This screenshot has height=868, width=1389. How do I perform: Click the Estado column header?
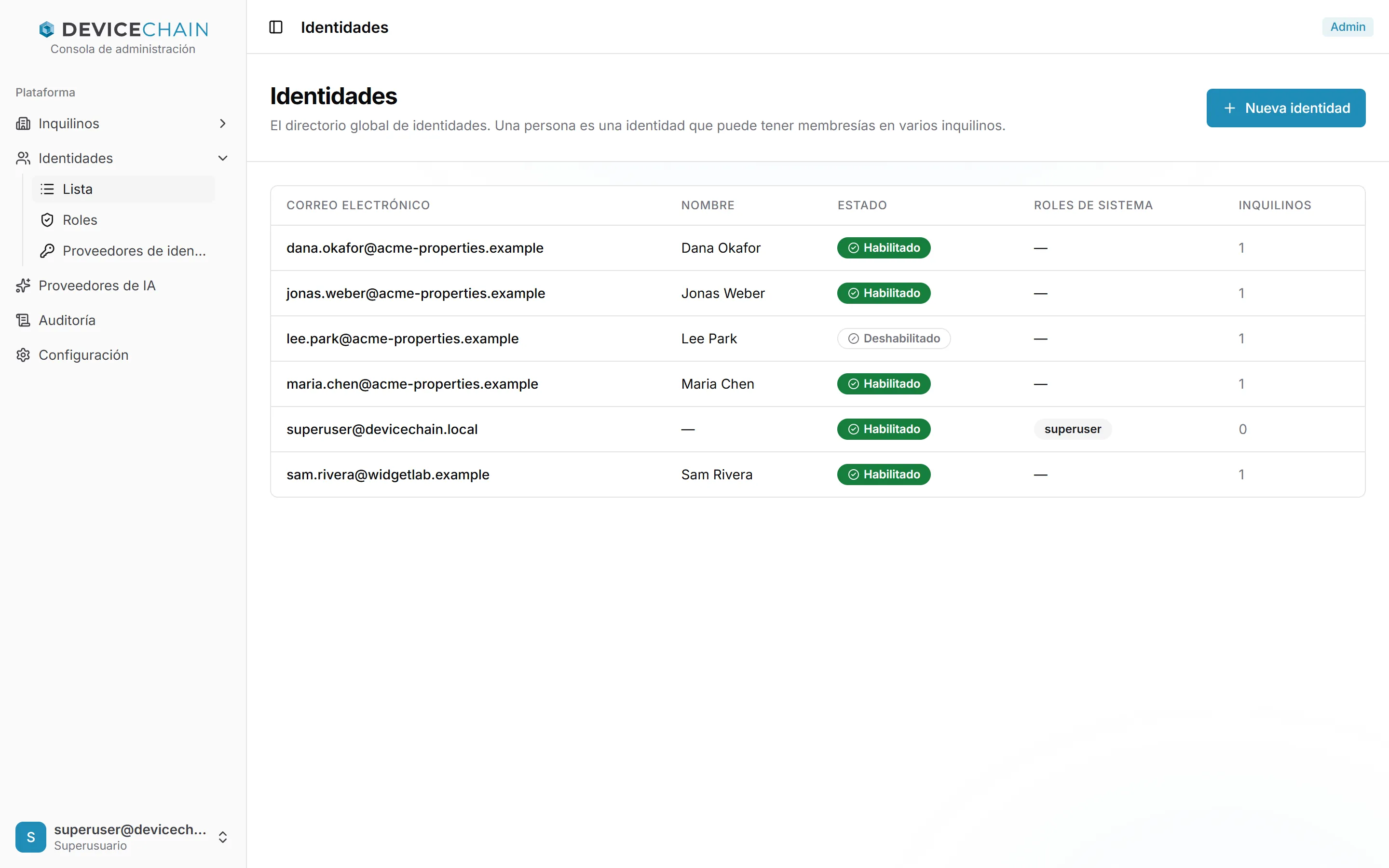click(862, 205)
